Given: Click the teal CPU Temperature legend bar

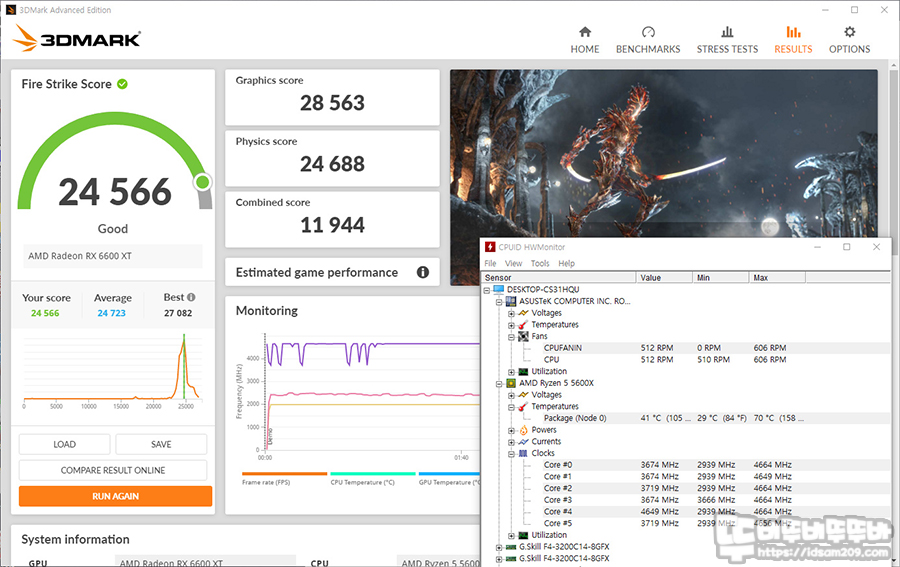Looking at the screenshot, I should point(373,474).
